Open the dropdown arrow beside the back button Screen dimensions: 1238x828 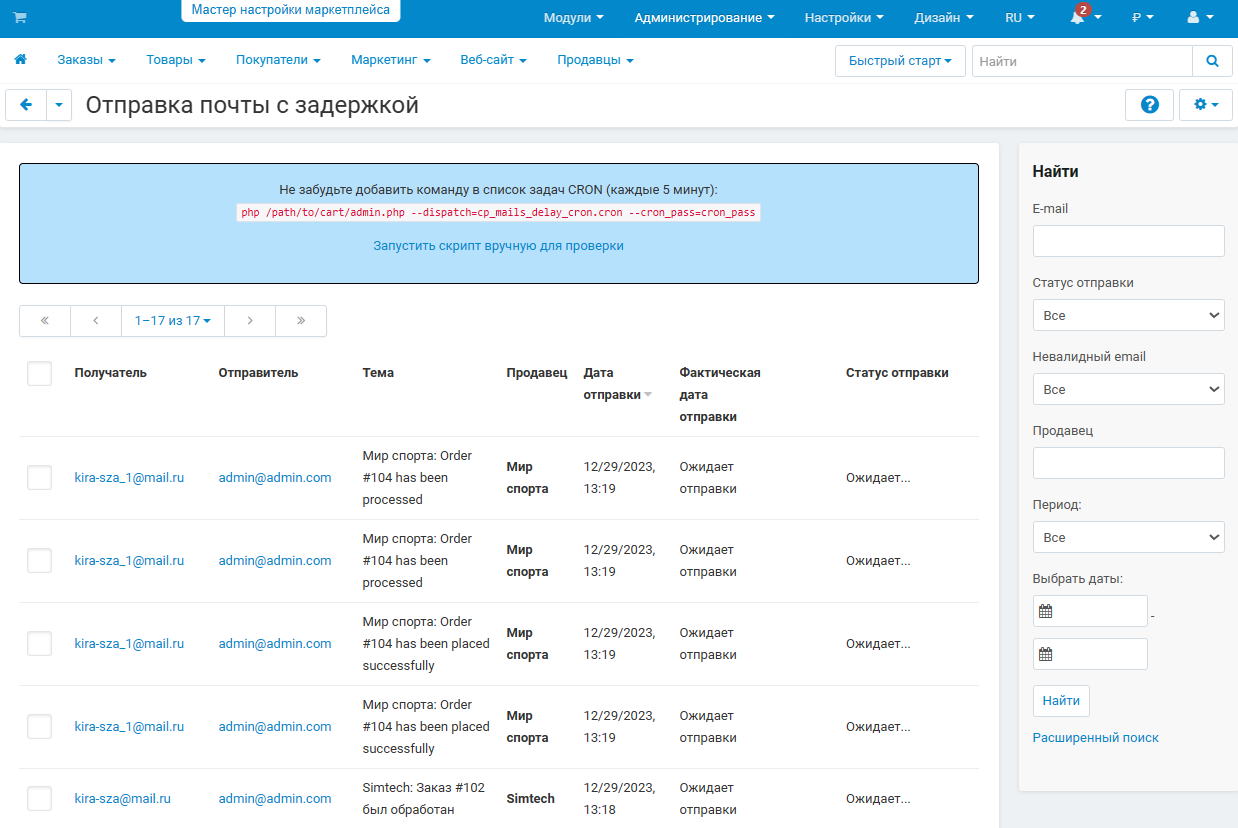click(x=59, y=105)
